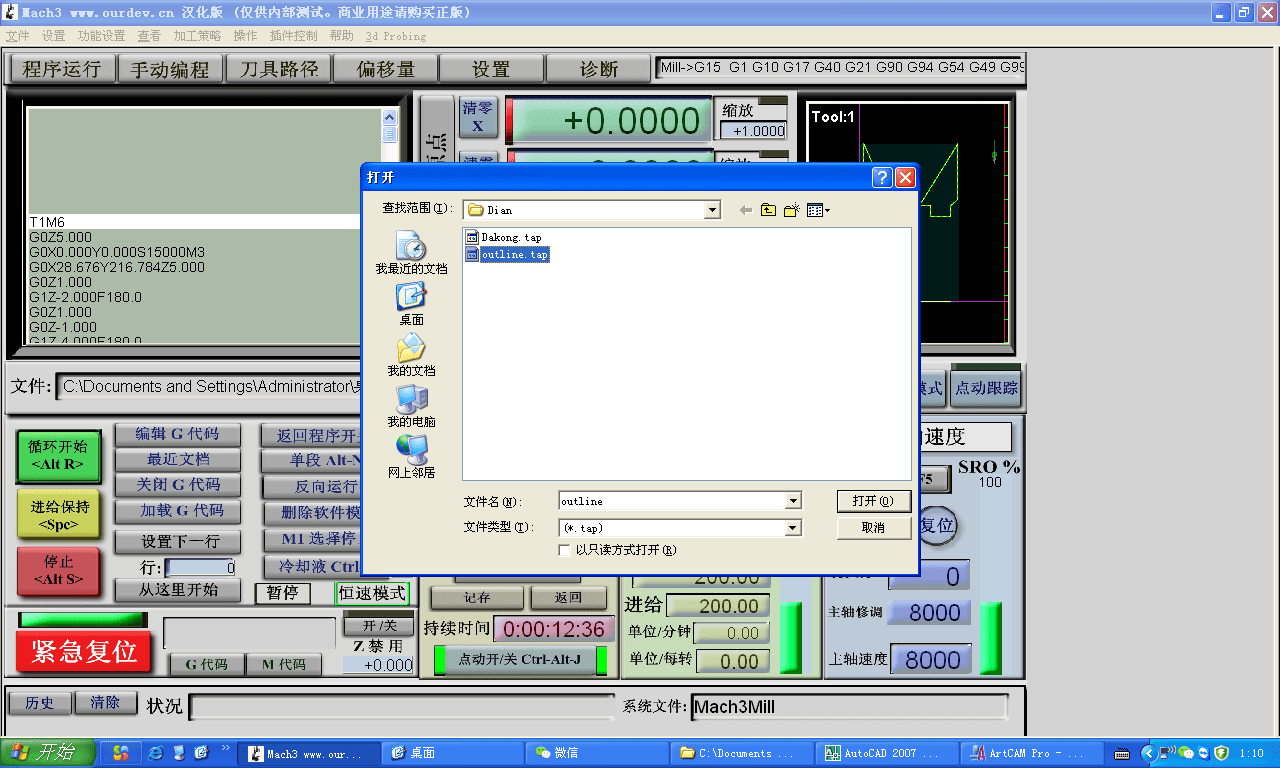The height and width of the screenshot is (768, 1280).
Task: Click the dialog back arrow icon
Action: (745, 210)
